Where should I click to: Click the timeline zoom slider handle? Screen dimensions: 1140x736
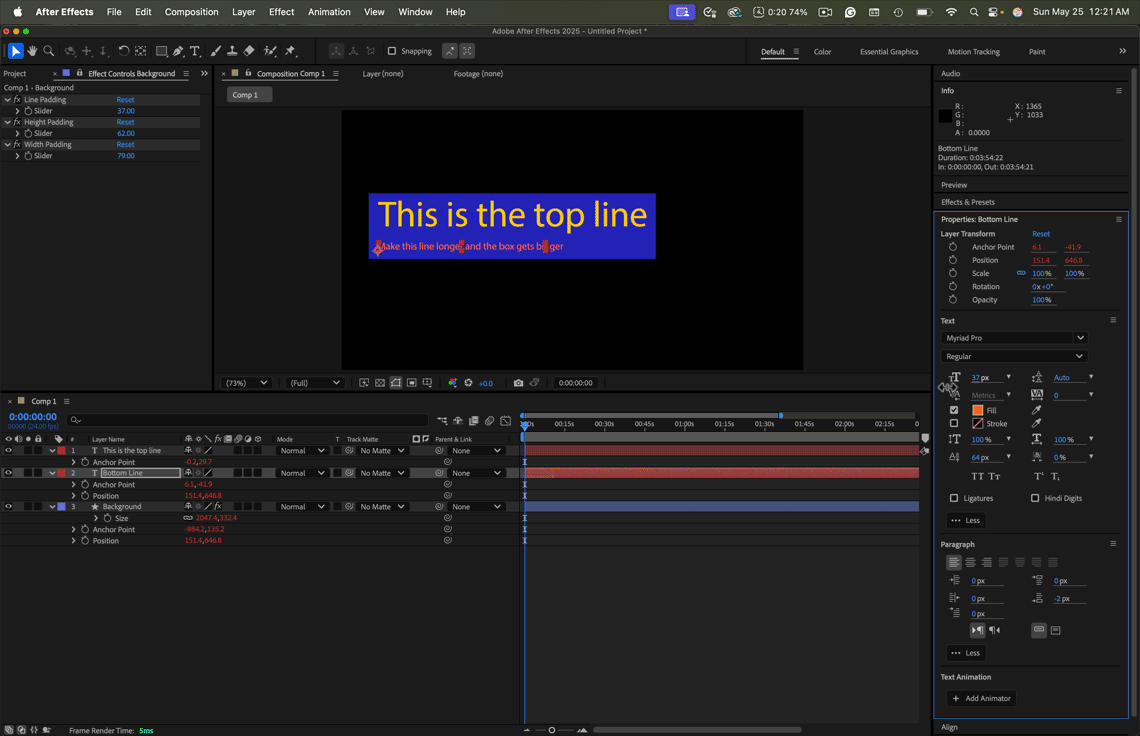click(x=552, y=730)
